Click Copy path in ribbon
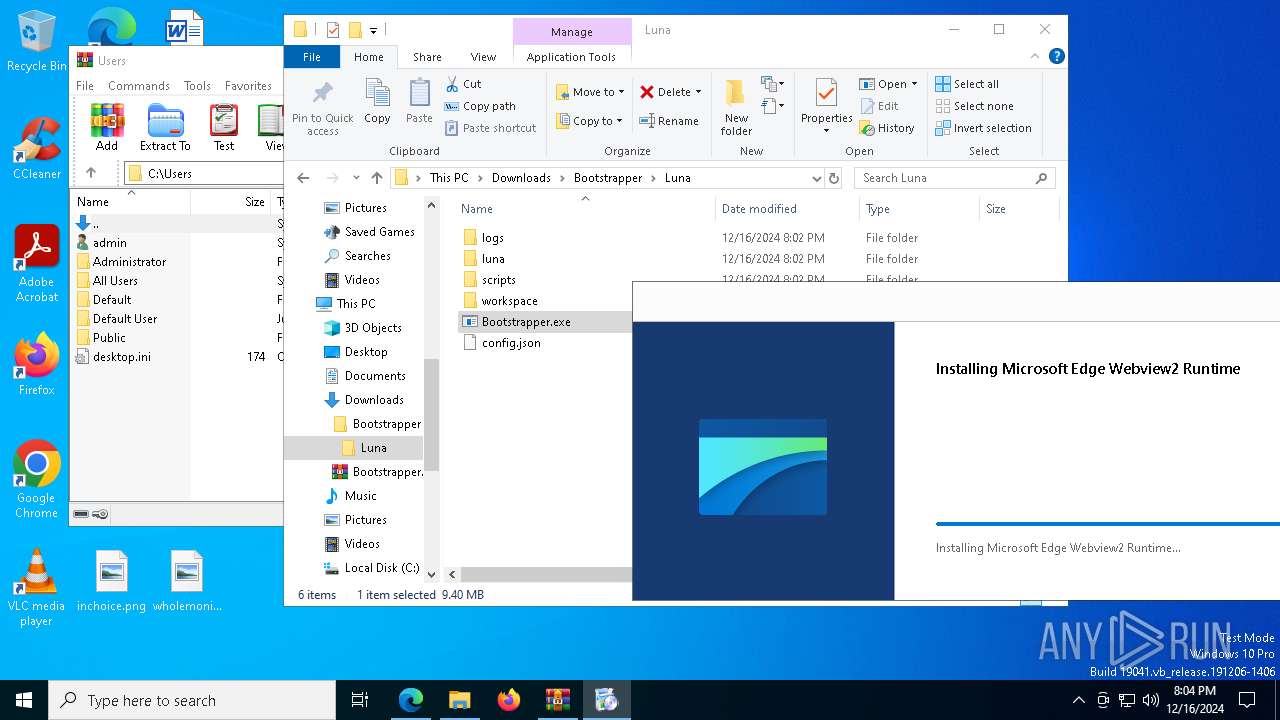This screenshot has height=720, width=1280. pyautogui.click(x=481, y=106)
